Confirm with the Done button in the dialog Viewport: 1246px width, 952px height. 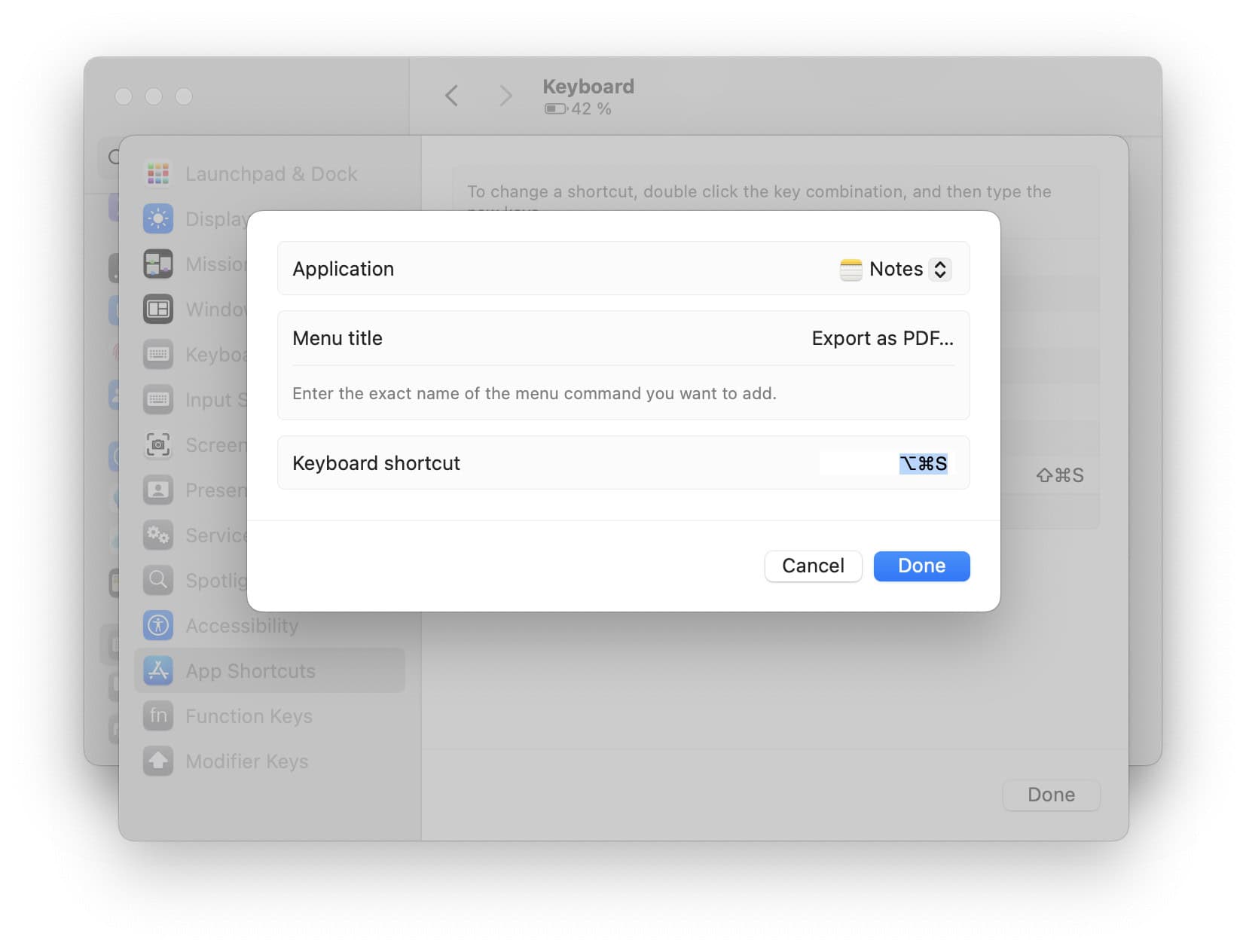tap(921, 566)
